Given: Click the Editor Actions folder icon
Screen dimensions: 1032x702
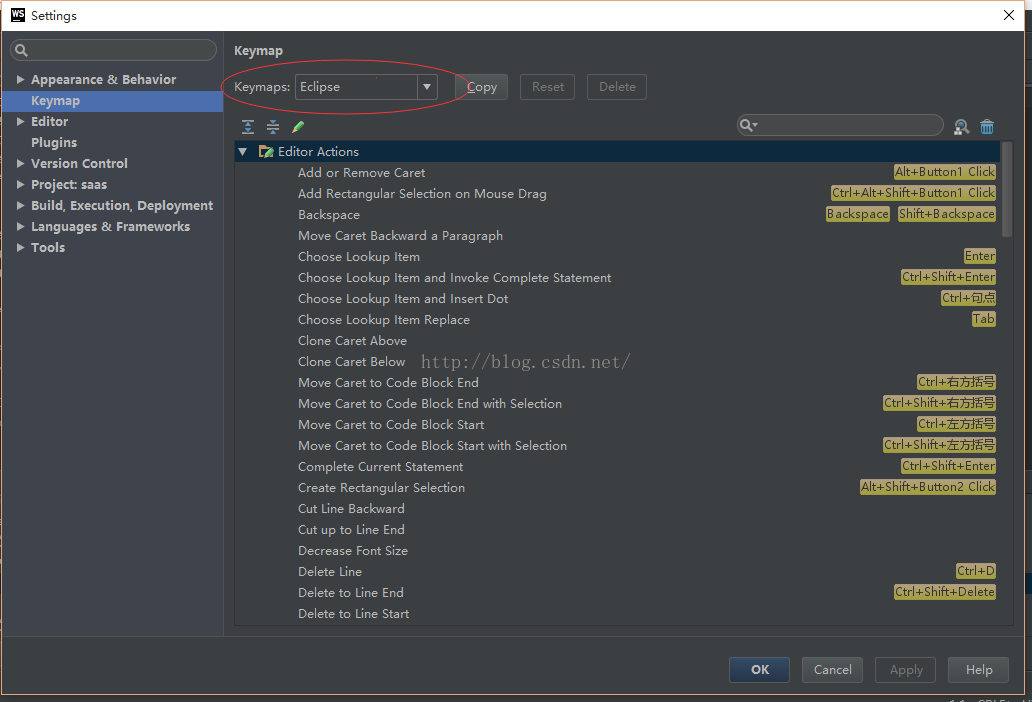Looking at the screenshot, I should point(266,151).
